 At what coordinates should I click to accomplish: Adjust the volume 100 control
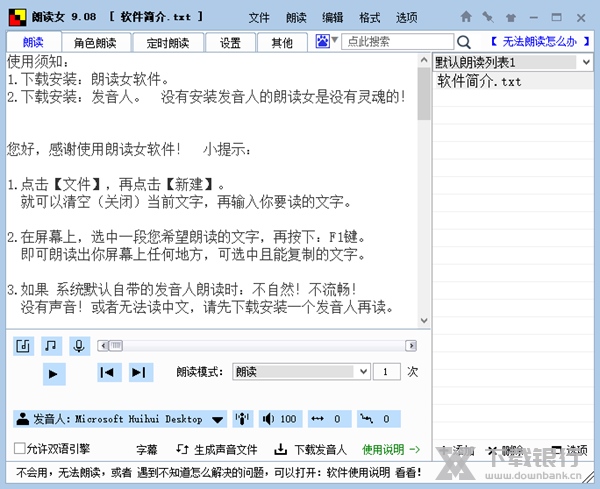(280, 419)
